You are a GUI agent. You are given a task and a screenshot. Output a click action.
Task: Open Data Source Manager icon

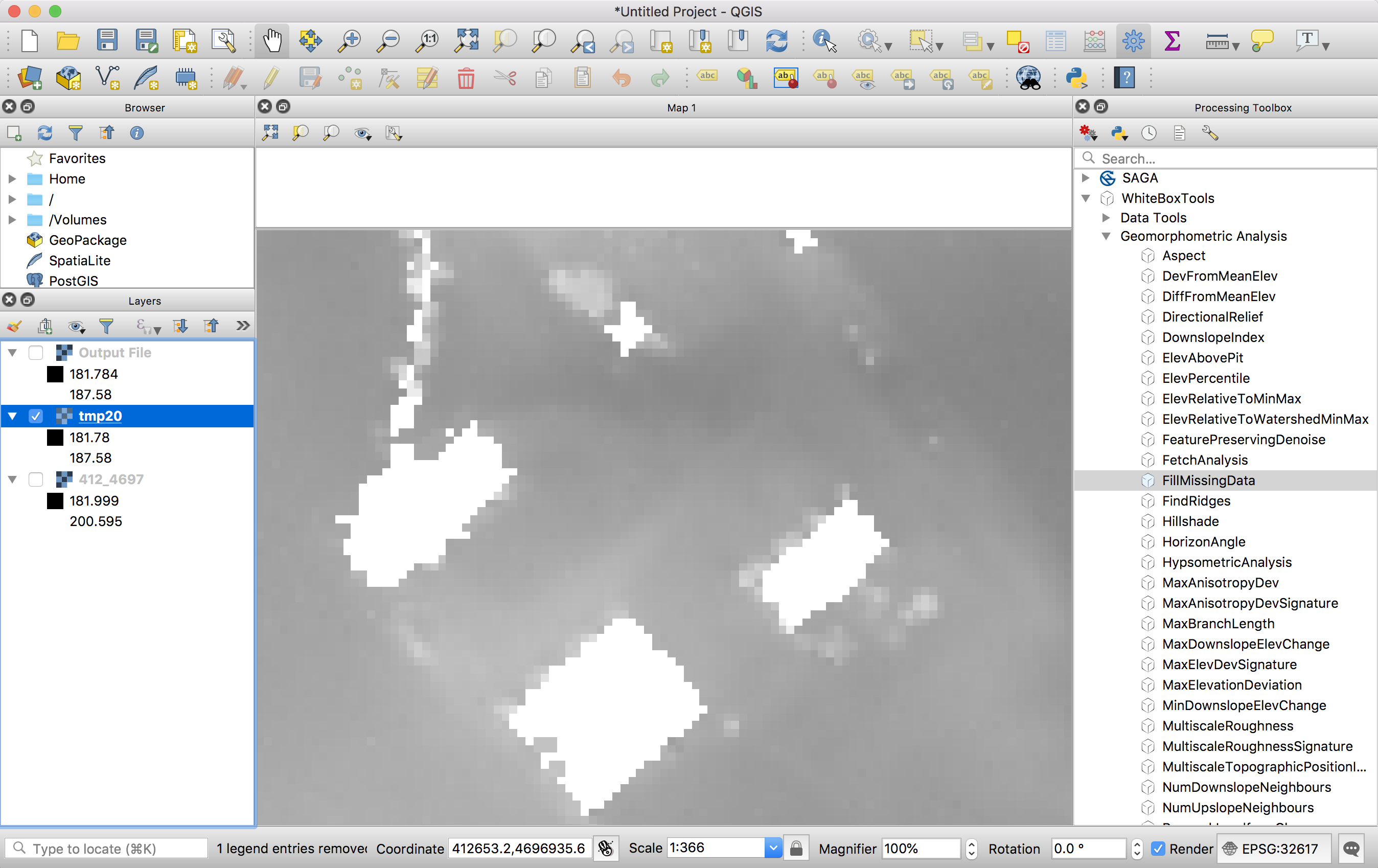(30, 78)
